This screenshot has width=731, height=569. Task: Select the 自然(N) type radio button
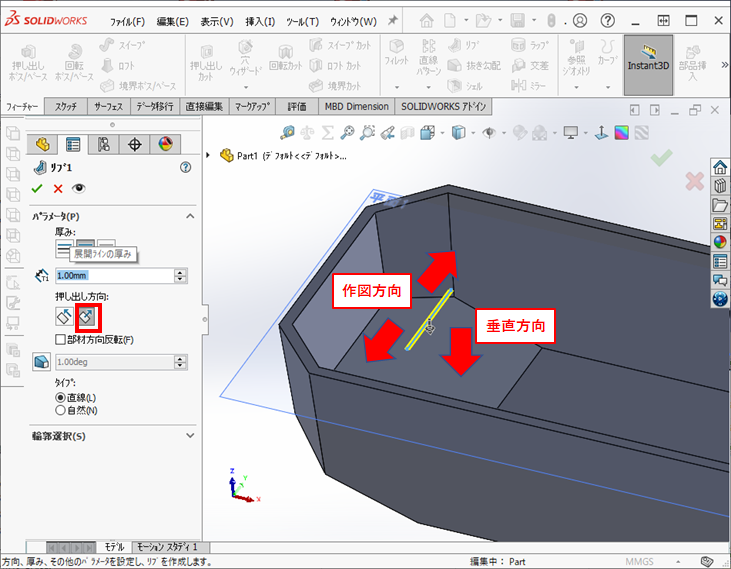[x=60, y=409]
